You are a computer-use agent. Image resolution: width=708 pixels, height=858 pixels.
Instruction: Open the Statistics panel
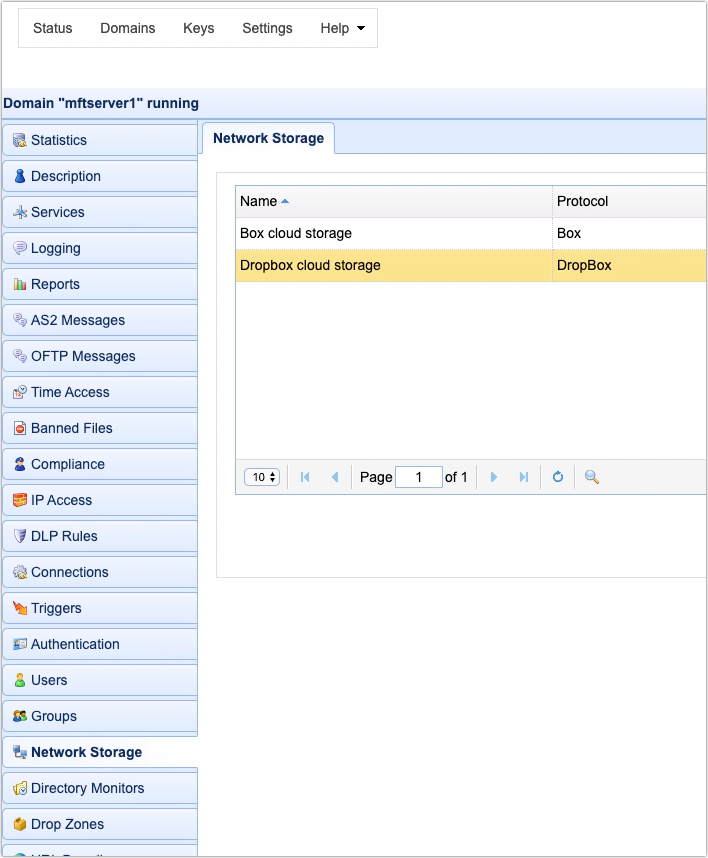click(x=56, y=140)
